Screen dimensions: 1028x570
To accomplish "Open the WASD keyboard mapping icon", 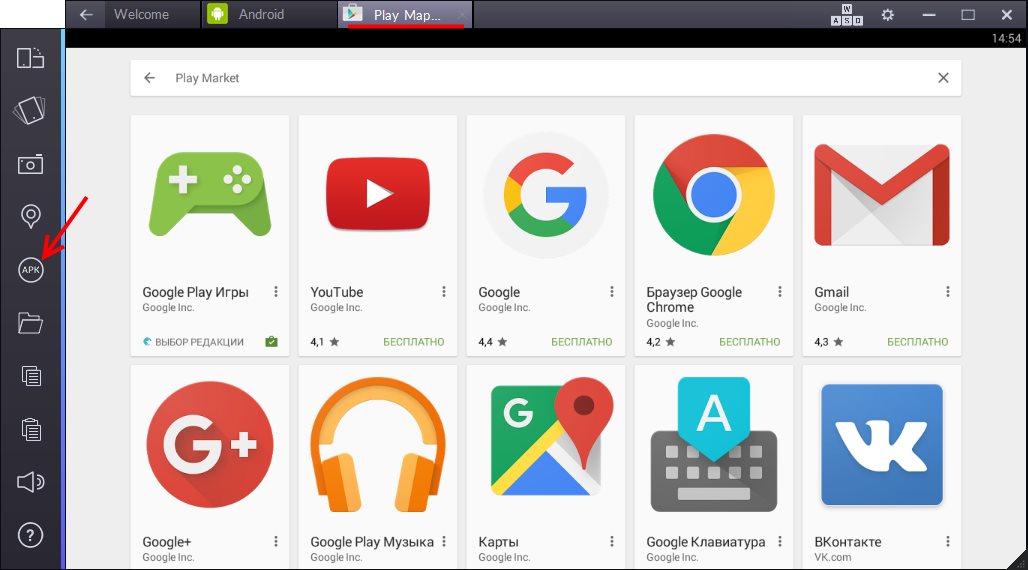I will 847,14.
